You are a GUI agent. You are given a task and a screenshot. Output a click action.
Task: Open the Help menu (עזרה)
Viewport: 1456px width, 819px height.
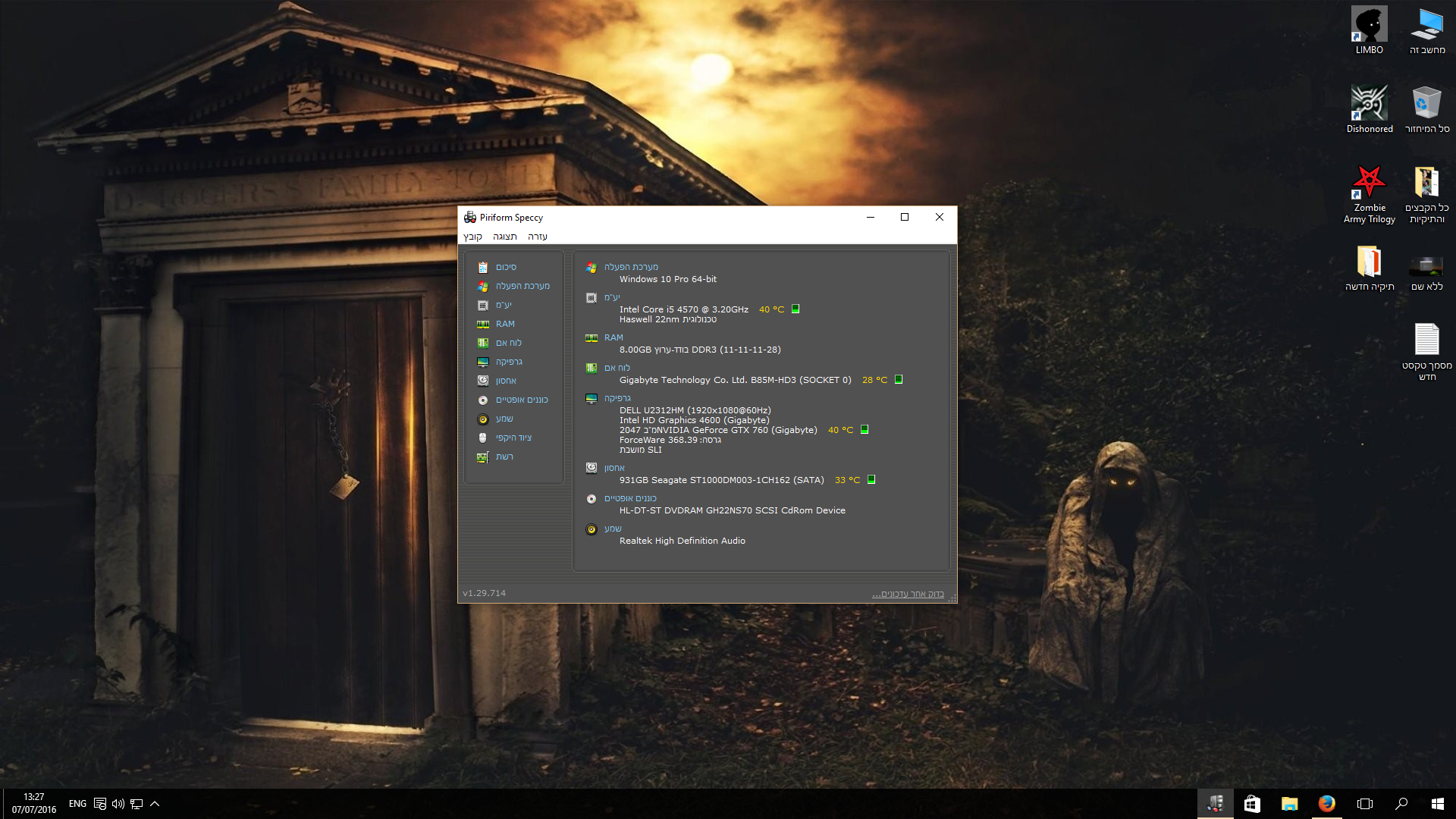pos(538,237)
